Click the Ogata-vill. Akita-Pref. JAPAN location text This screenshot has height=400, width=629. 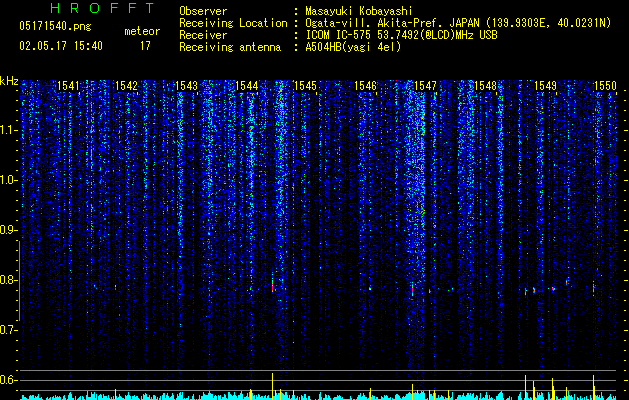click(458, 23)
